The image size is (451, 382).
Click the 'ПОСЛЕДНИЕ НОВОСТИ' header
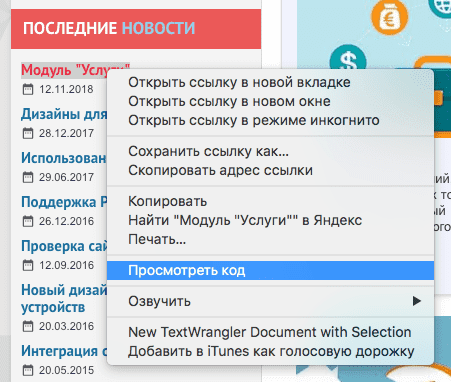pos(136,29)
